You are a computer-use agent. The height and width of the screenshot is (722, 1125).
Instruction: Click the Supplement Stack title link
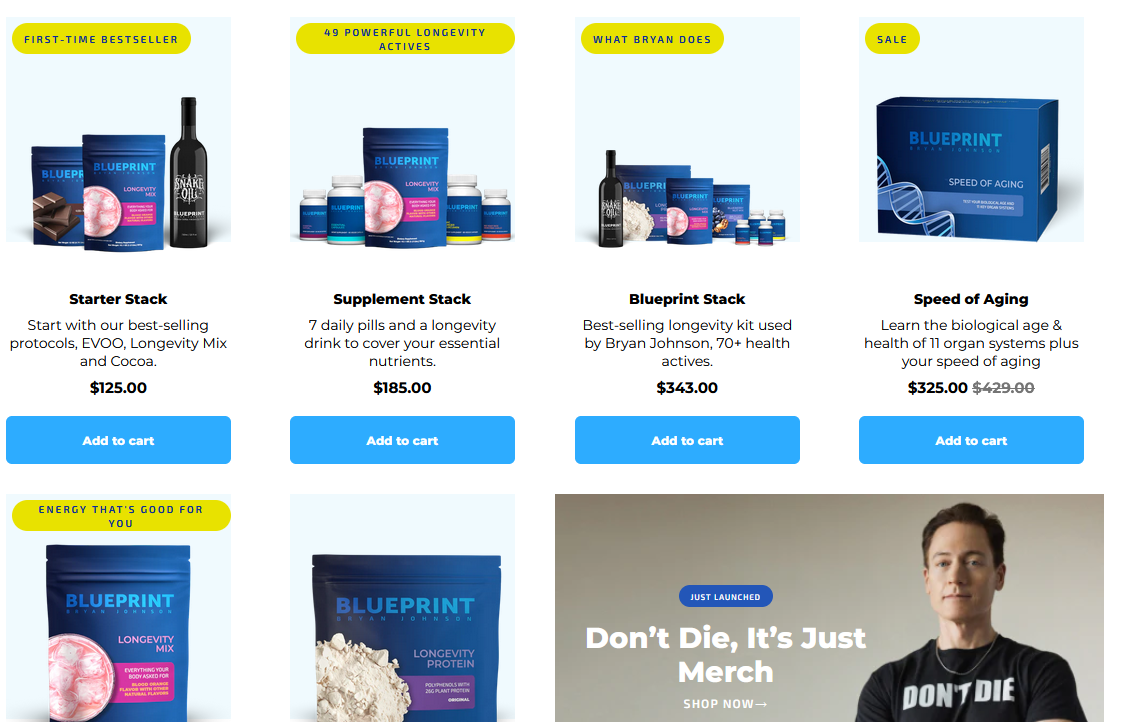(403, 299)
